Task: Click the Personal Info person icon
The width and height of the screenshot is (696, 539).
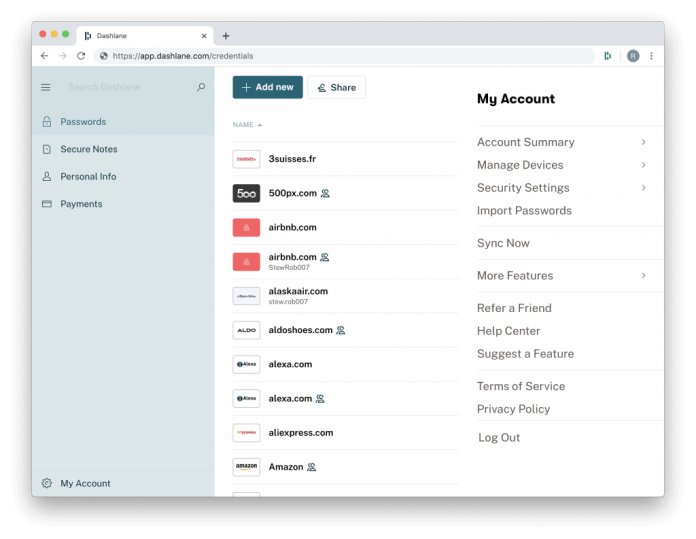Action: [x=47, y=177]
